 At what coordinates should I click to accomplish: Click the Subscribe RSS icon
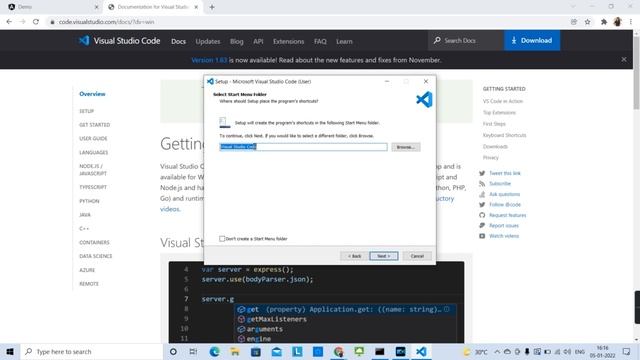pyautogui.click(x=482, y=184)
